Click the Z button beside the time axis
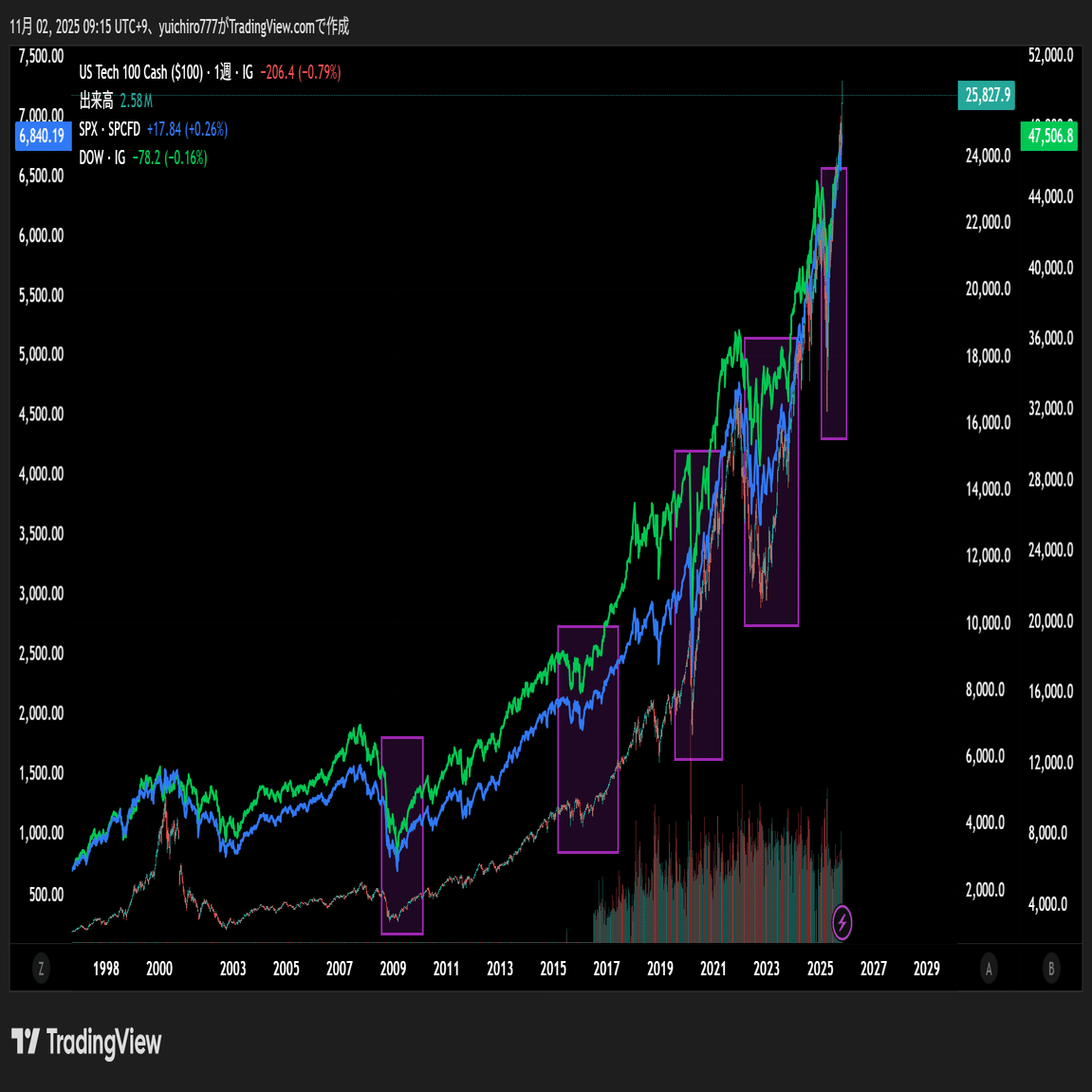 pos(41,968)
